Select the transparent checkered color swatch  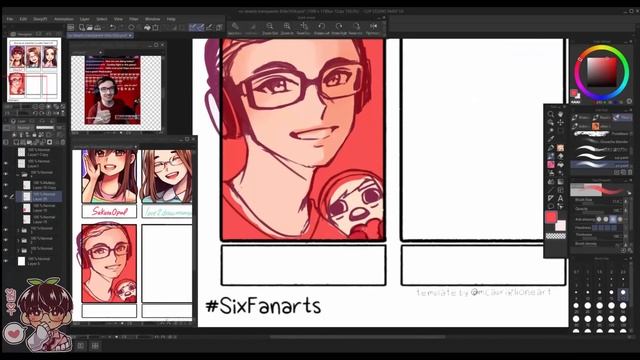[x=556, y=236]
